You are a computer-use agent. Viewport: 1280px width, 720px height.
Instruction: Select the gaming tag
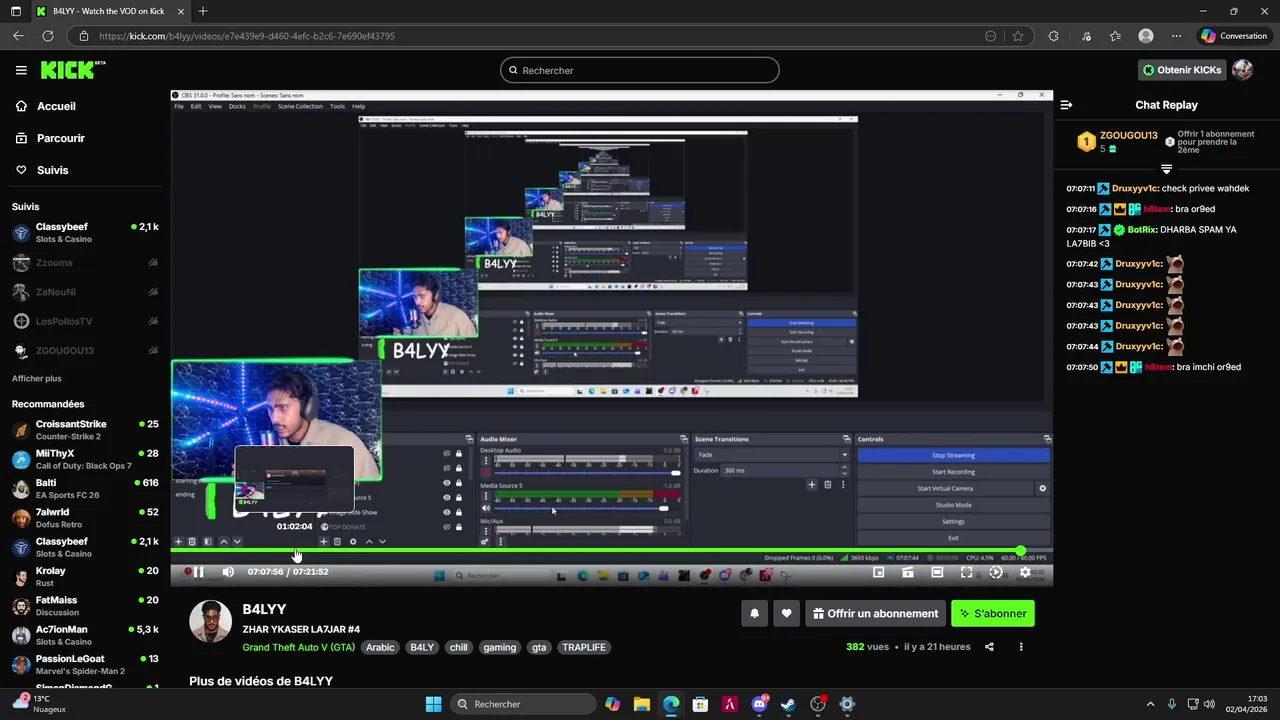[x=499, y=647]
